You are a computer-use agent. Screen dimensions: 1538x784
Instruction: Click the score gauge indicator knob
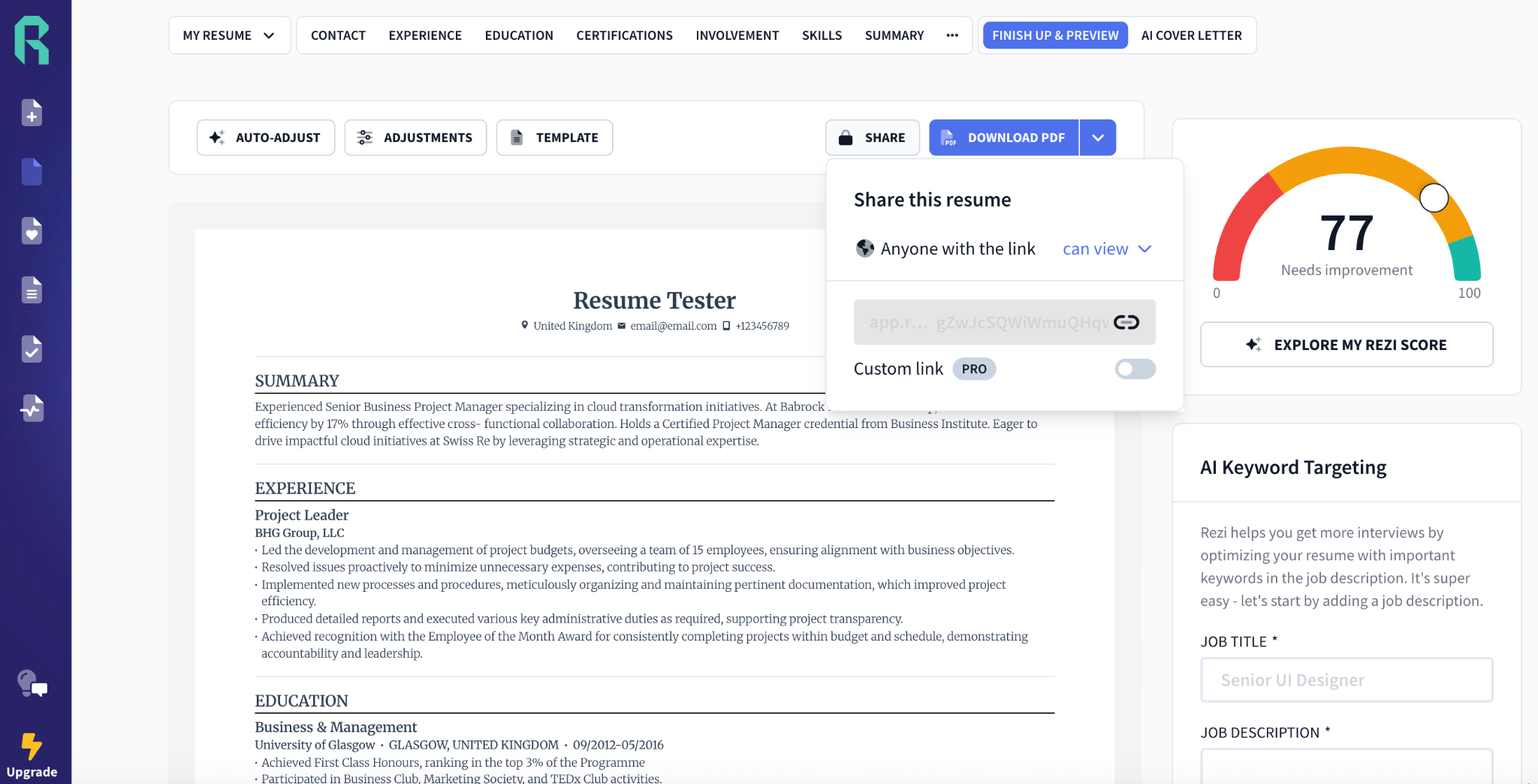(1434, 198)
